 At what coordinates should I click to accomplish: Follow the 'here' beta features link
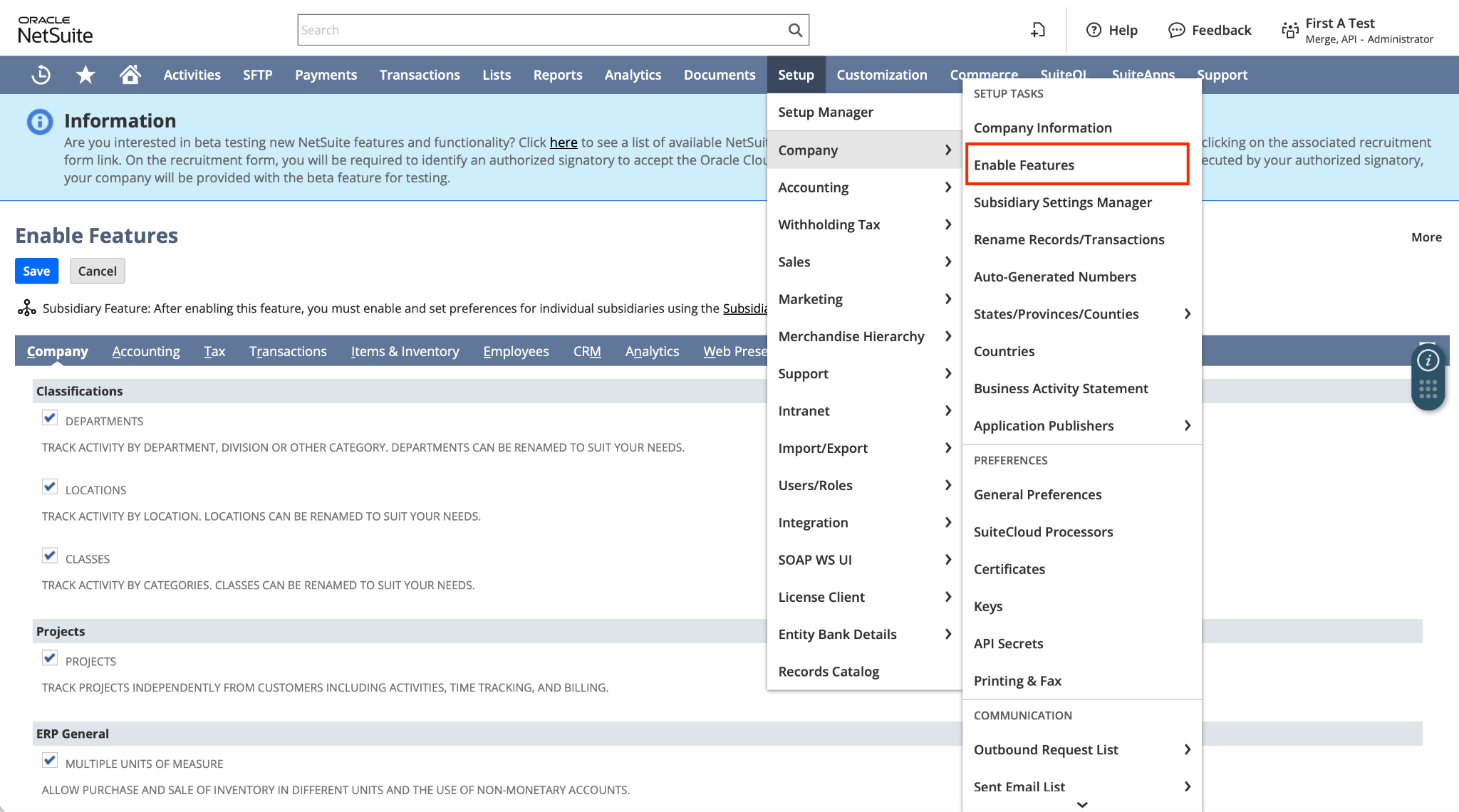click(x=564, y=142)
